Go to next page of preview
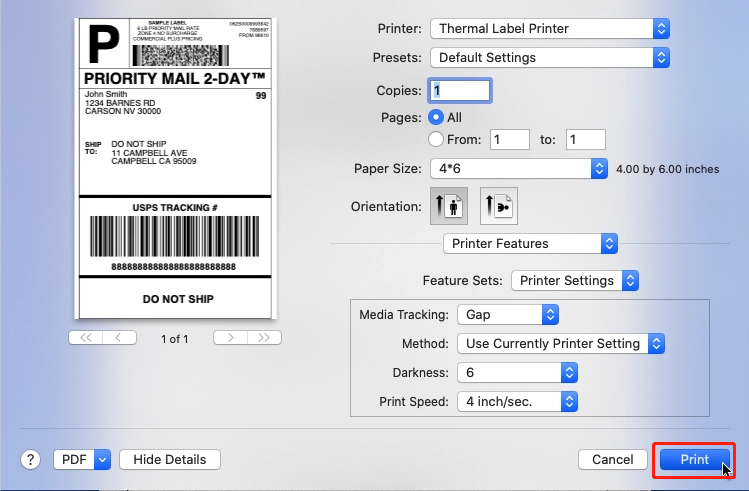The image size is (749, 491). (230, 338)
